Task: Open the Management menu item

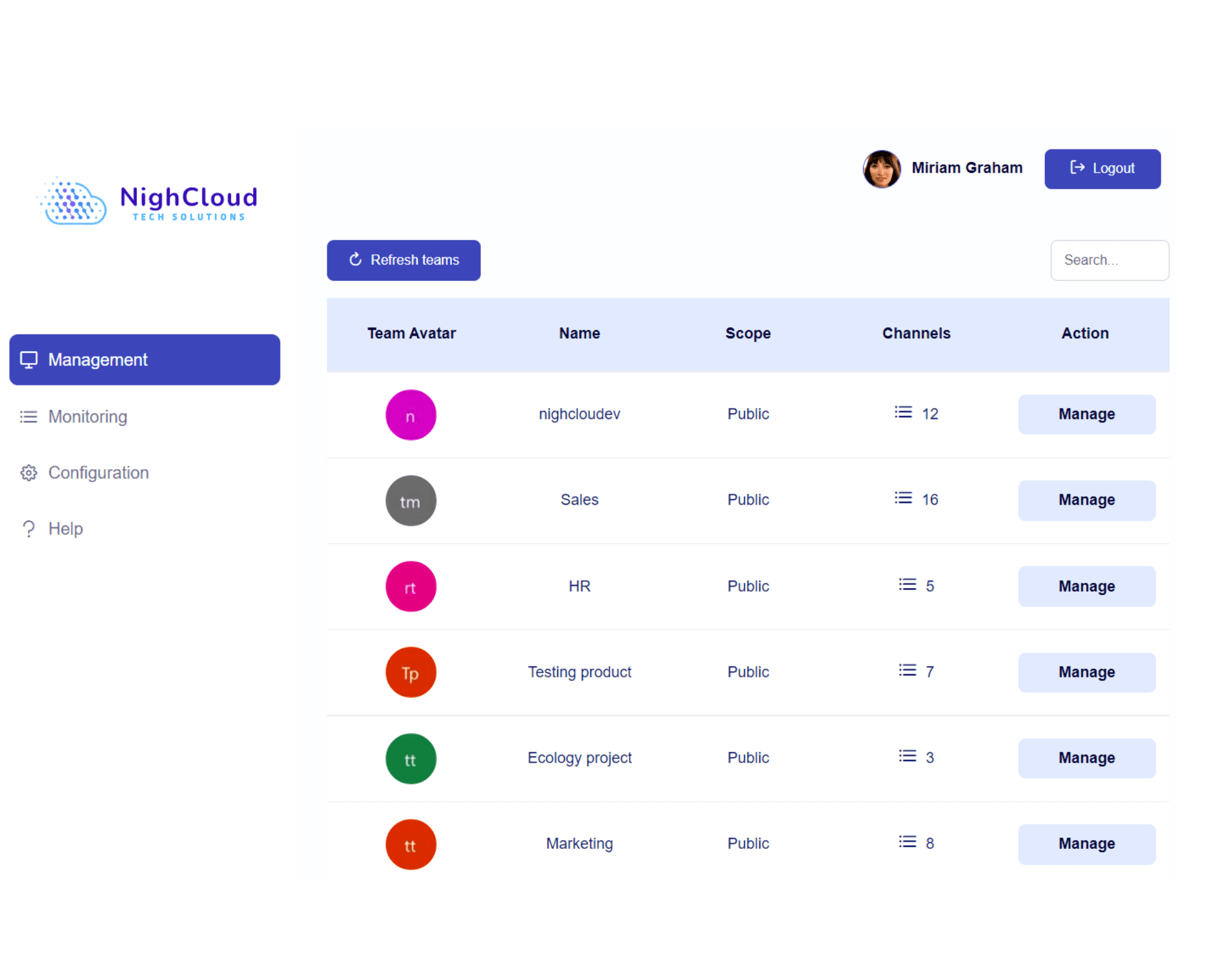Action: pyautogui.click(x=145, y=360)
